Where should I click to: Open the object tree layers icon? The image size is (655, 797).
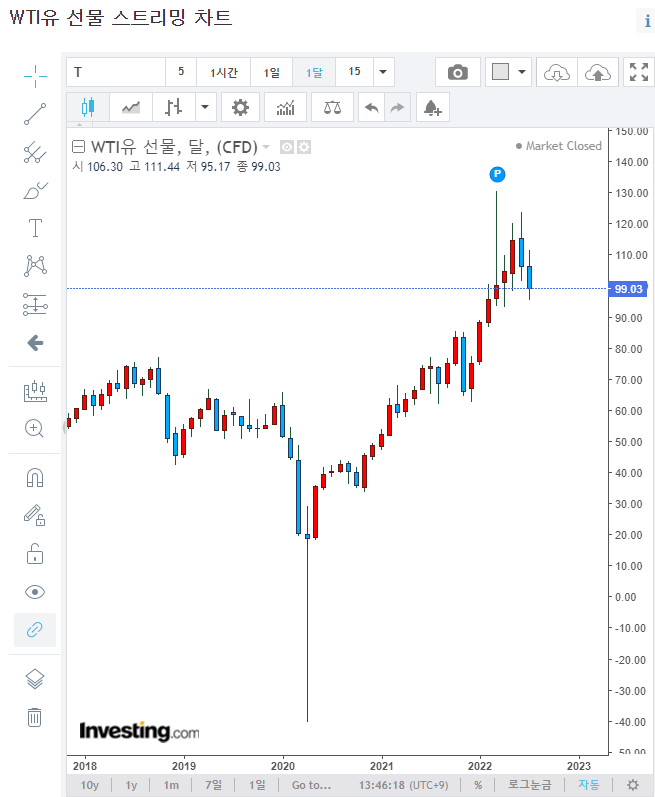click(35, 679)
